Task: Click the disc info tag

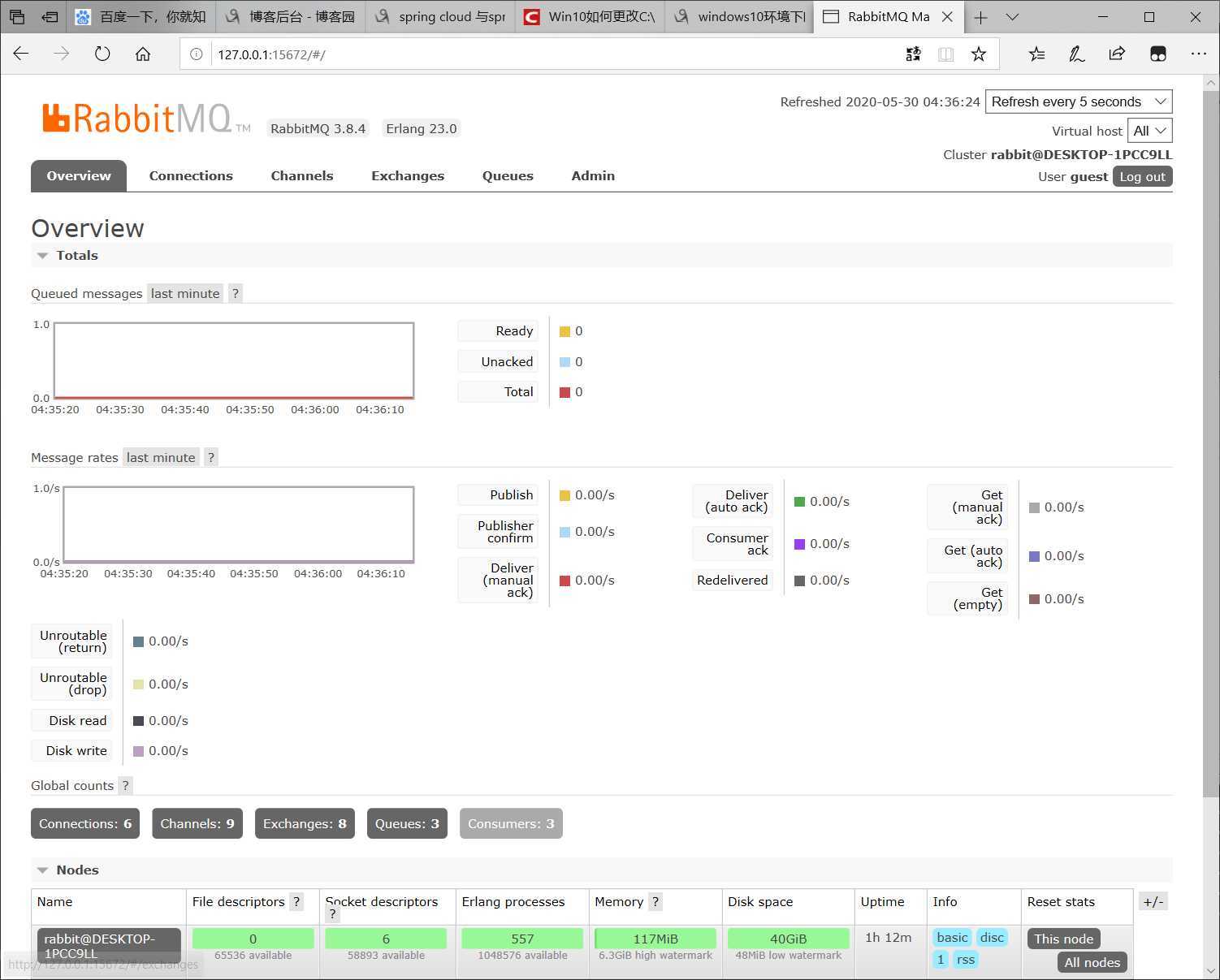Action: click(992, 938)
